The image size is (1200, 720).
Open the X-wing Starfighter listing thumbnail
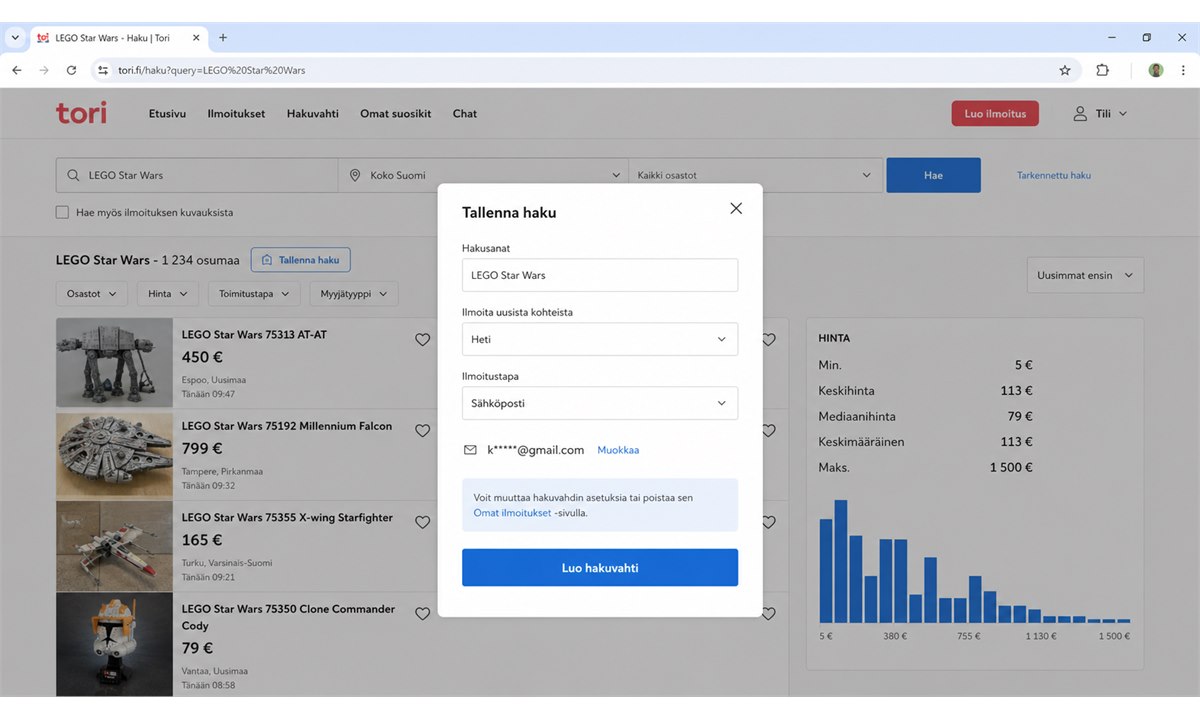point(114,545)
